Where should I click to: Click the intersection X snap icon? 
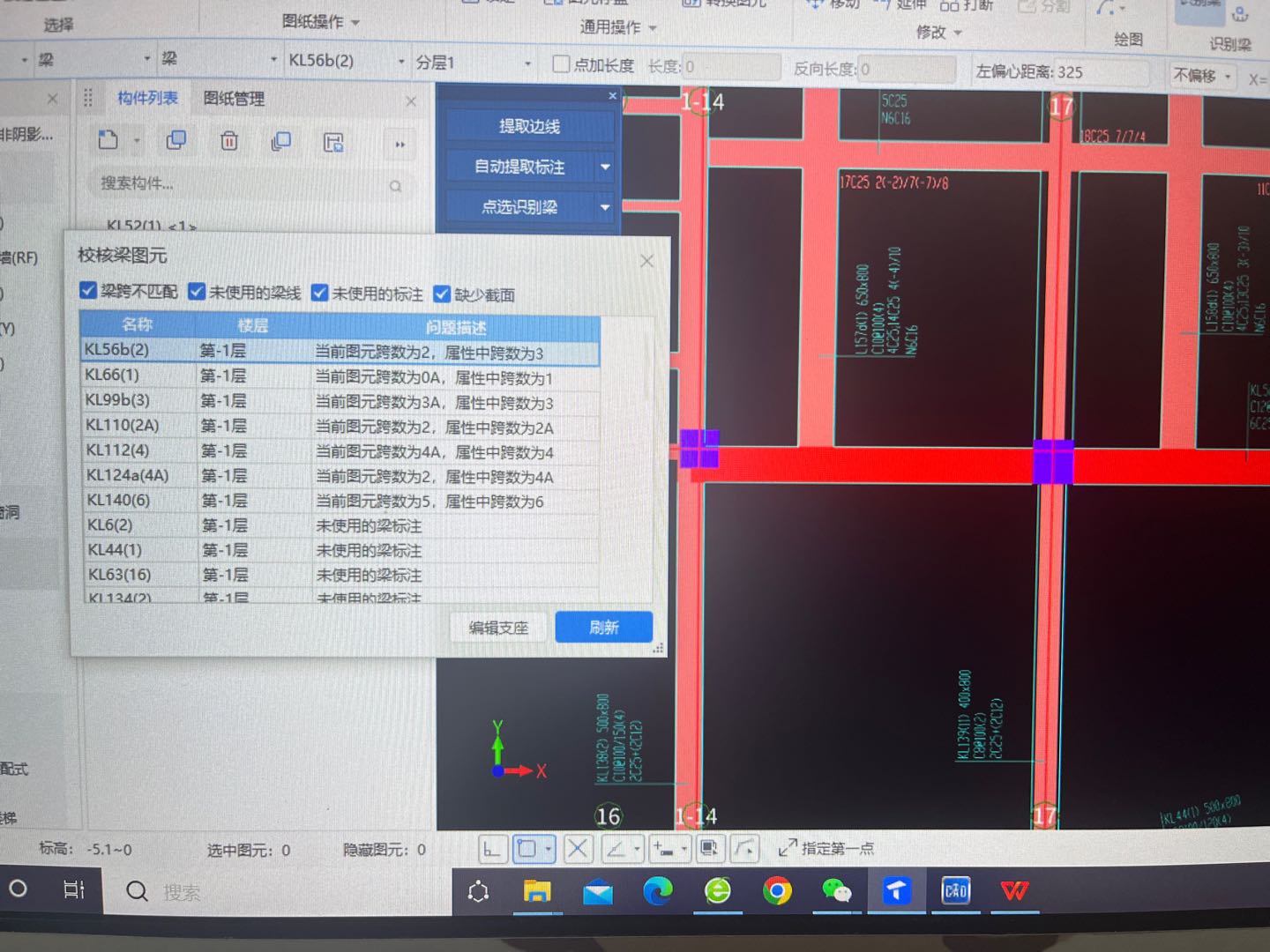[578, 849]
